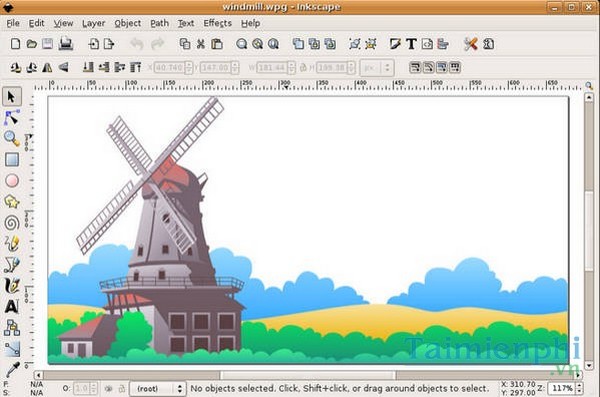
Task: Open Text and Font dialog
Action: coord(411,44)
